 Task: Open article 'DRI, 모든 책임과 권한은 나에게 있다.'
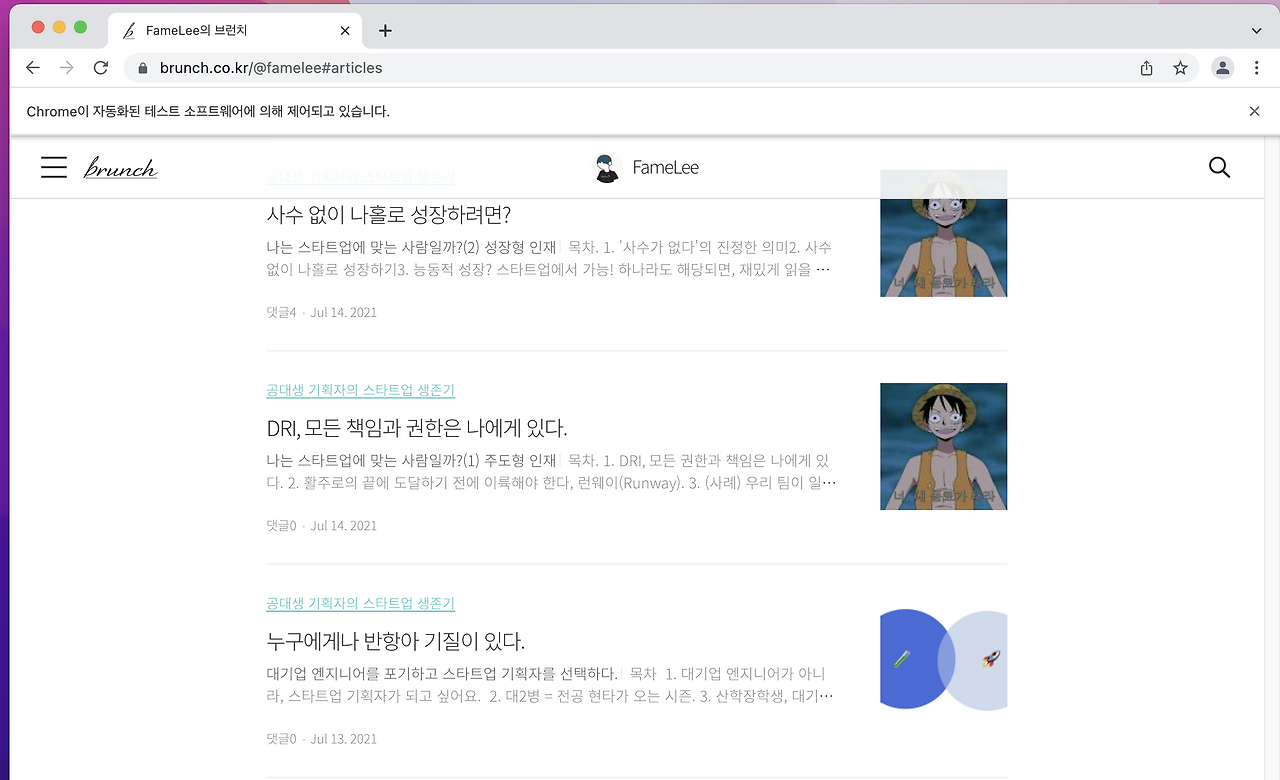click(x=417, y=428)
